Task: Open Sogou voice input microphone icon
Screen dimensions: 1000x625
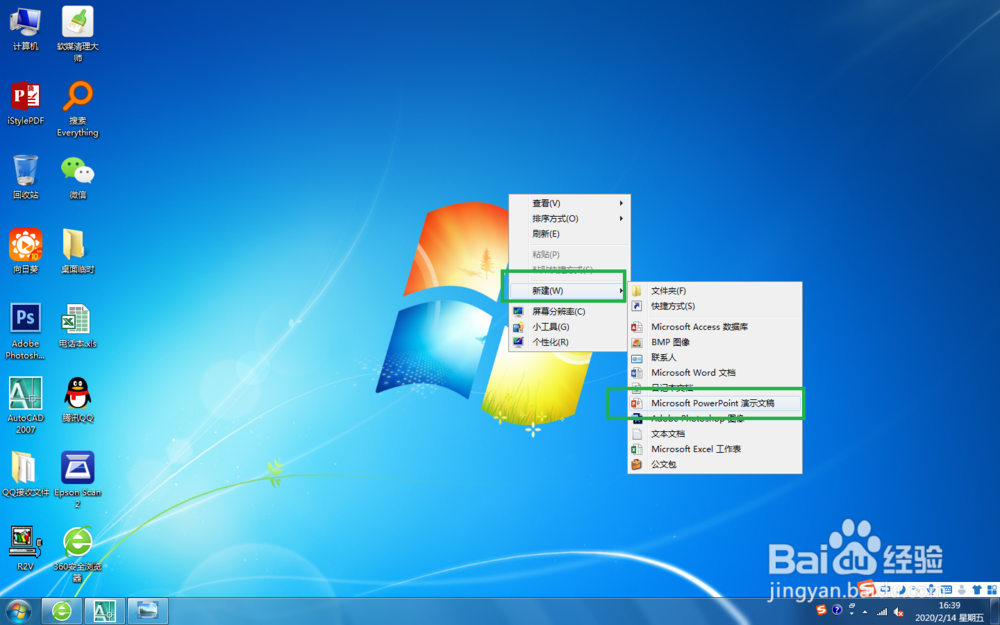Action: pos(931,590)
